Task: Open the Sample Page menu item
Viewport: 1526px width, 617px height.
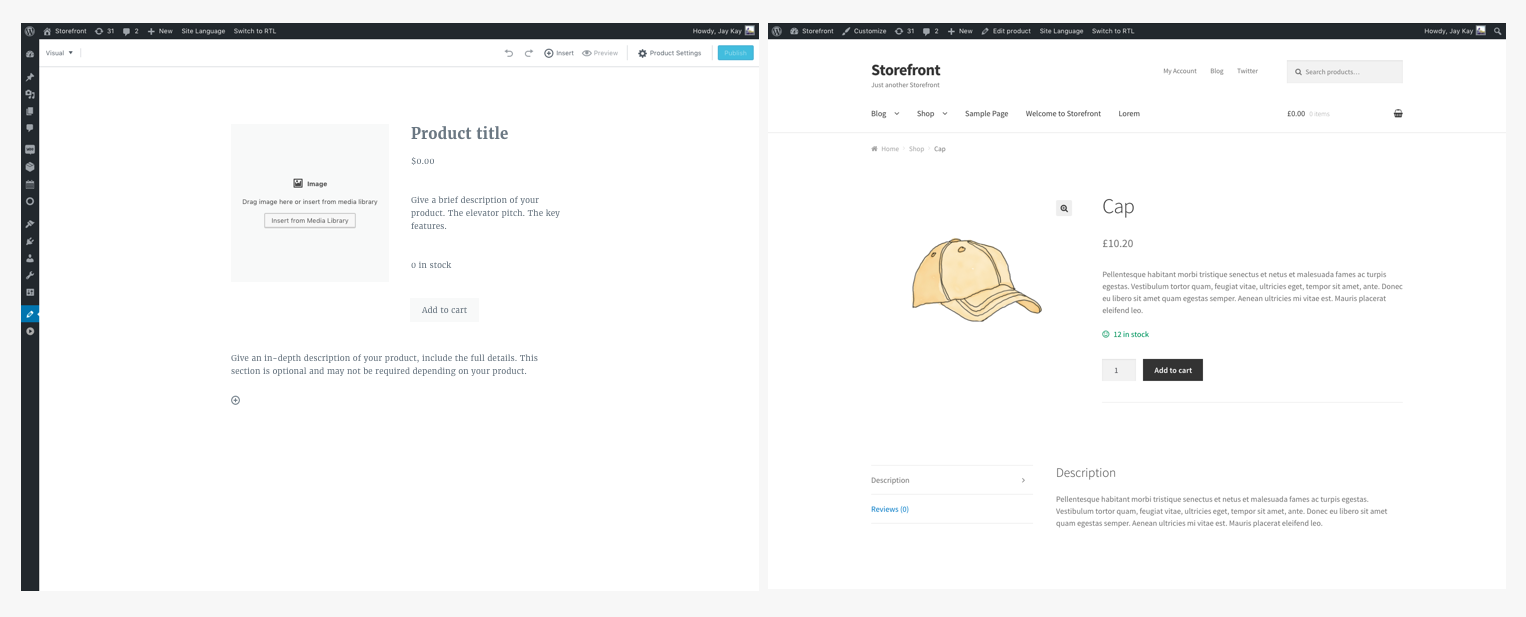Action: (x=986, y=114)
